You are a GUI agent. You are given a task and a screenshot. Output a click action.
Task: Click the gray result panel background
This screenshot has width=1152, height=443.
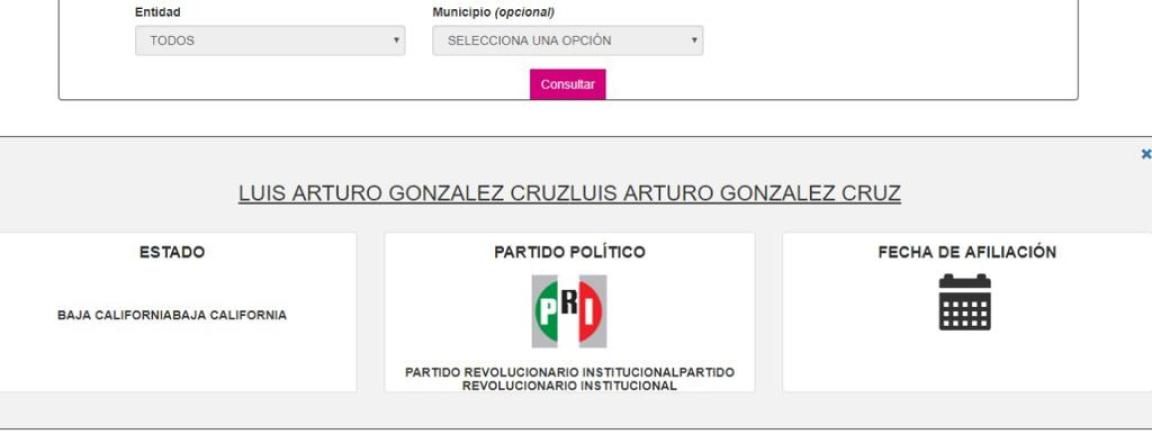[x=569, y=410]
